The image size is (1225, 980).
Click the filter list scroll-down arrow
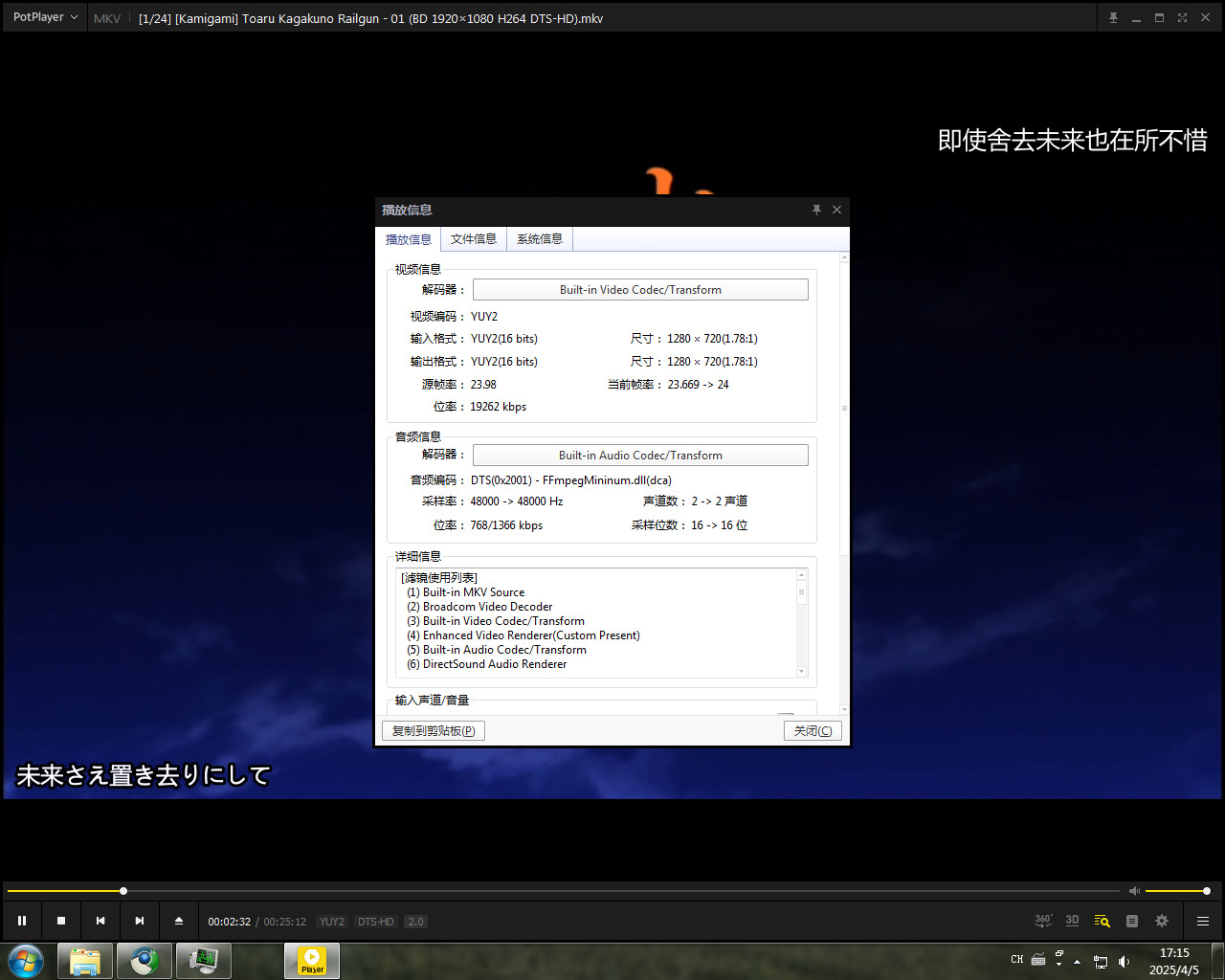pyautogui.click(x=802, y=672)
